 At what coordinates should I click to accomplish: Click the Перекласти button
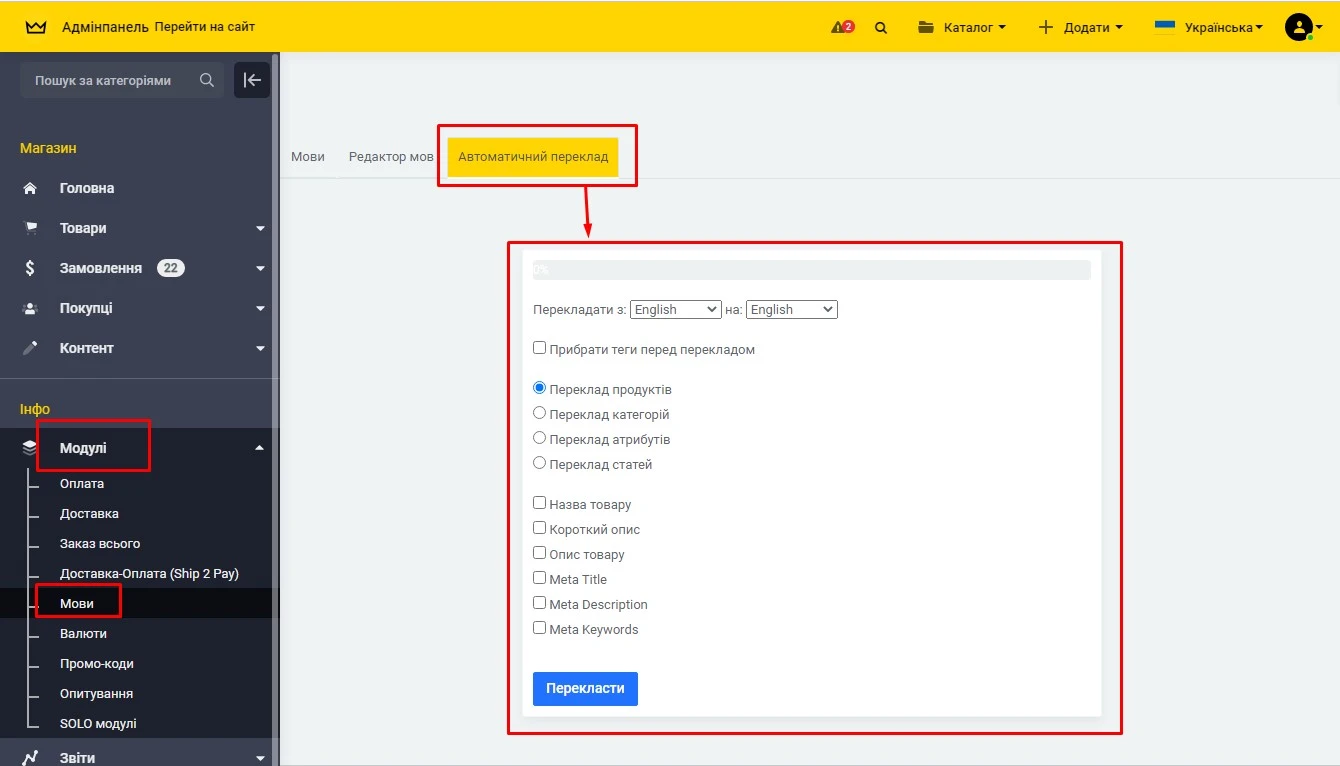585,688
